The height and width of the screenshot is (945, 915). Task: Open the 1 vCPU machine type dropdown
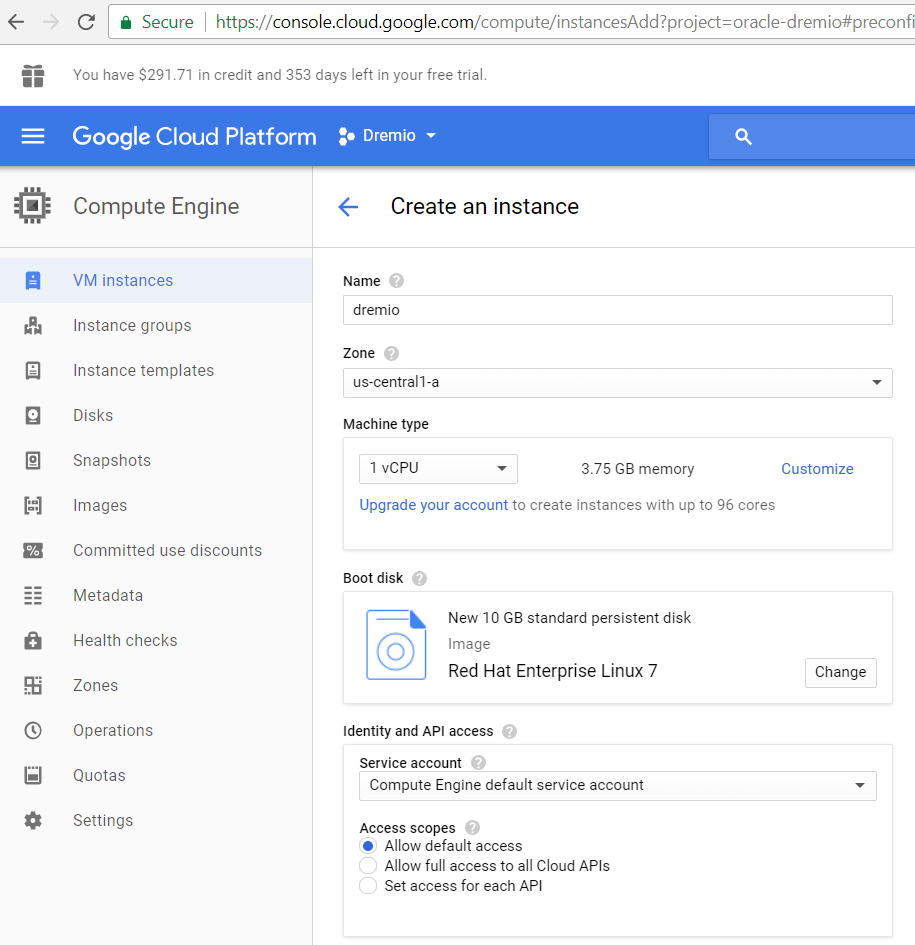(x=438, y=469)
